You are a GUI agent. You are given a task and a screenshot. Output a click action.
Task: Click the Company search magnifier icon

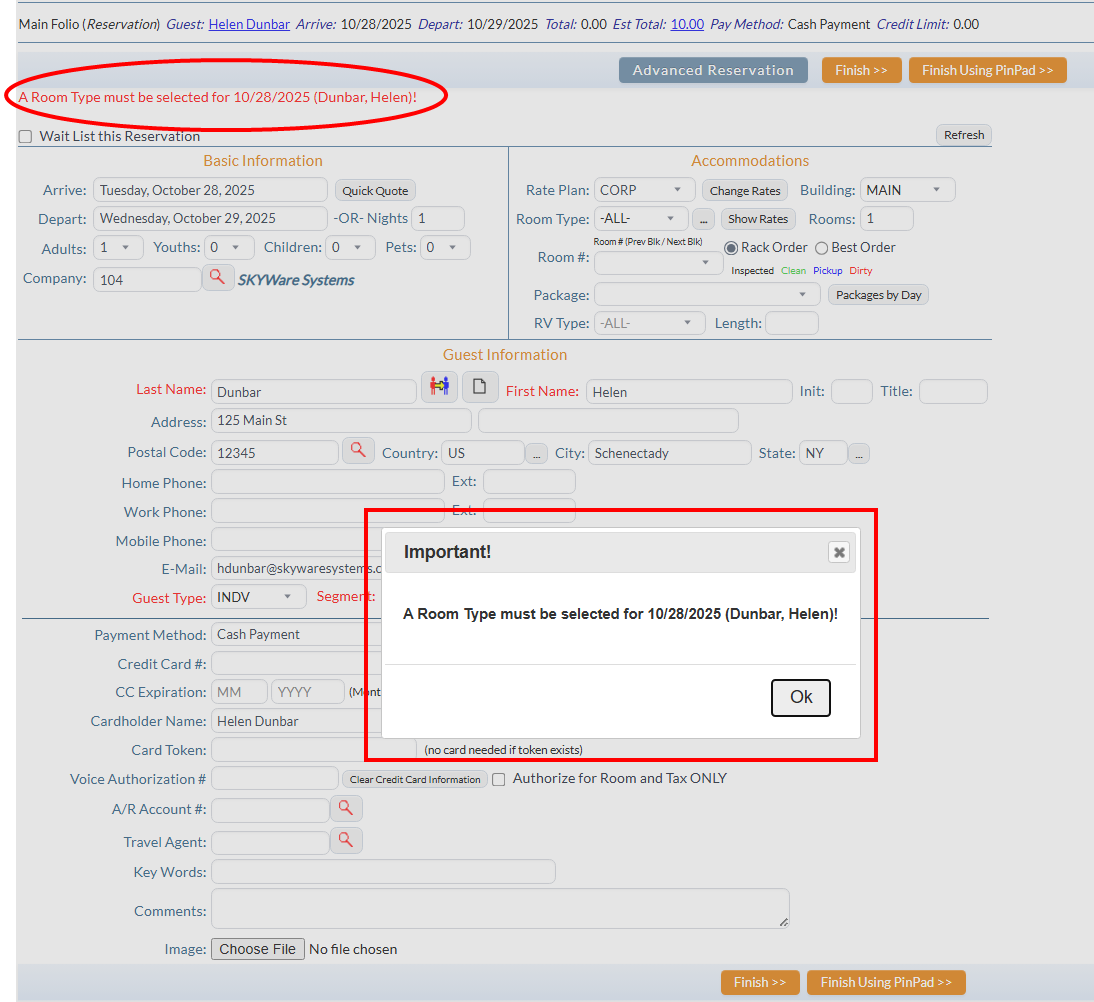(218, 278)
